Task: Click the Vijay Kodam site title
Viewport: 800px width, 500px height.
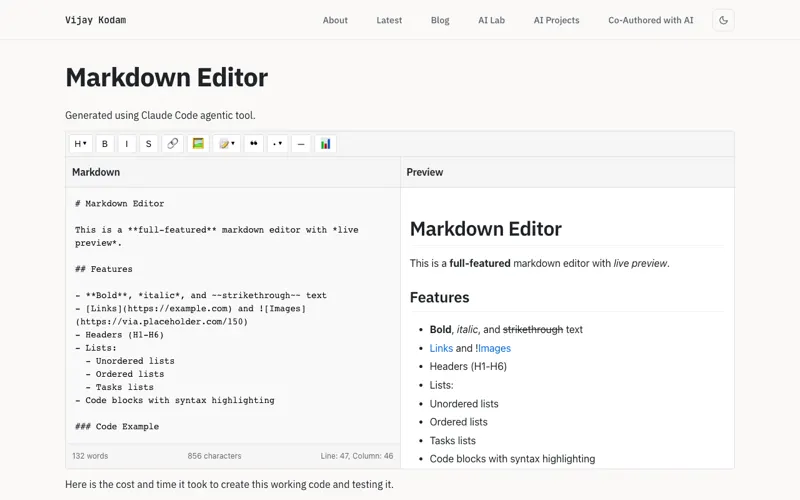Action: point(95,20)
